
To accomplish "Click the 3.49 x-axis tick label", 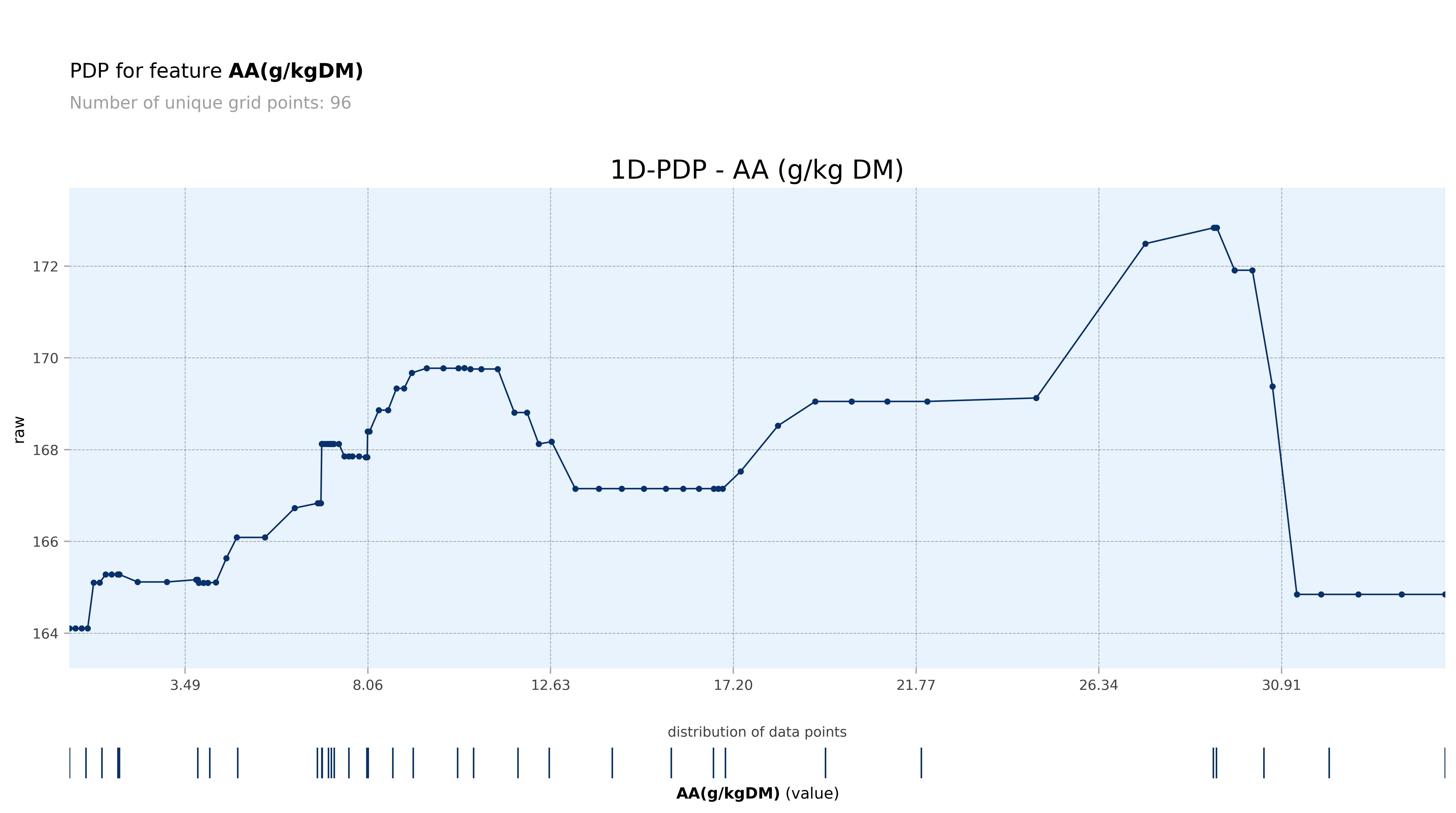I will 185,685.
